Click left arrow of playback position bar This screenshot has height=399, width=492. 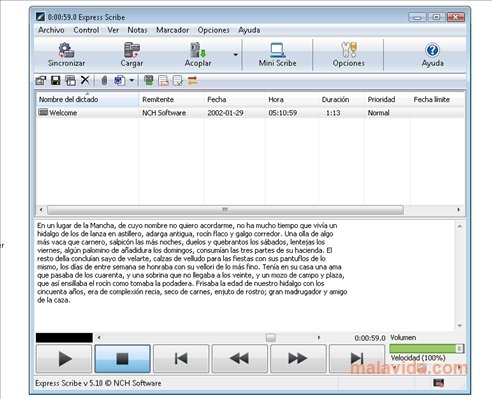(x=99, y=337)
